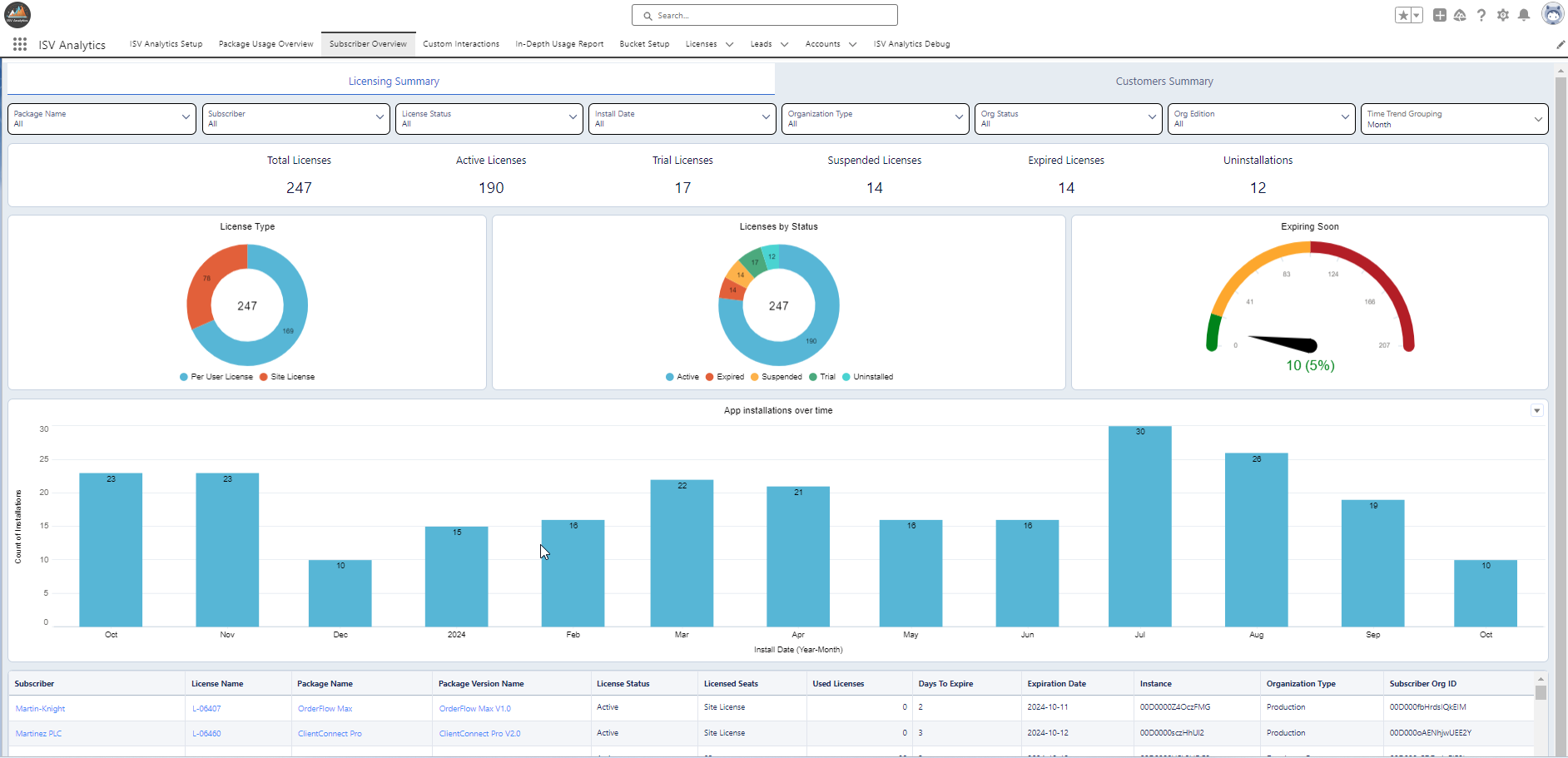
Task: Click the December bar showing 10 installations
Action: click(340, 593)
